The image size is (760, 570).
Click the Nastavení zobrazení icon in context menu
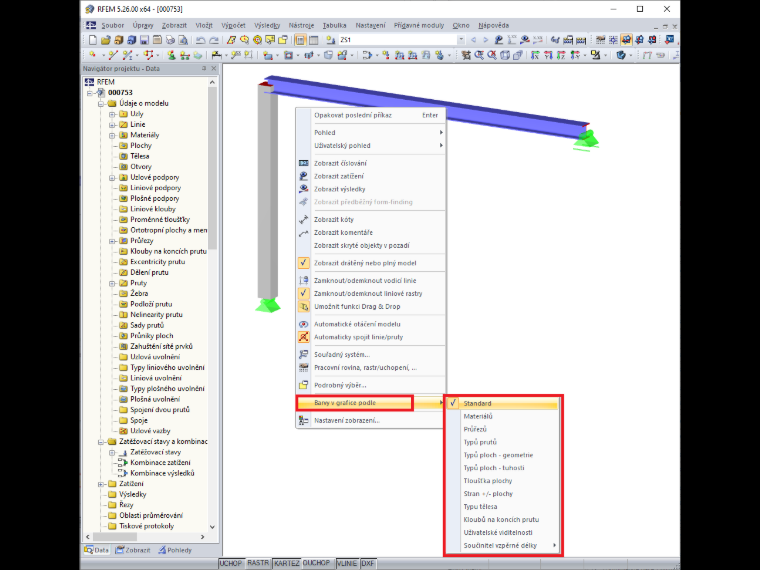tap(303, 420)
